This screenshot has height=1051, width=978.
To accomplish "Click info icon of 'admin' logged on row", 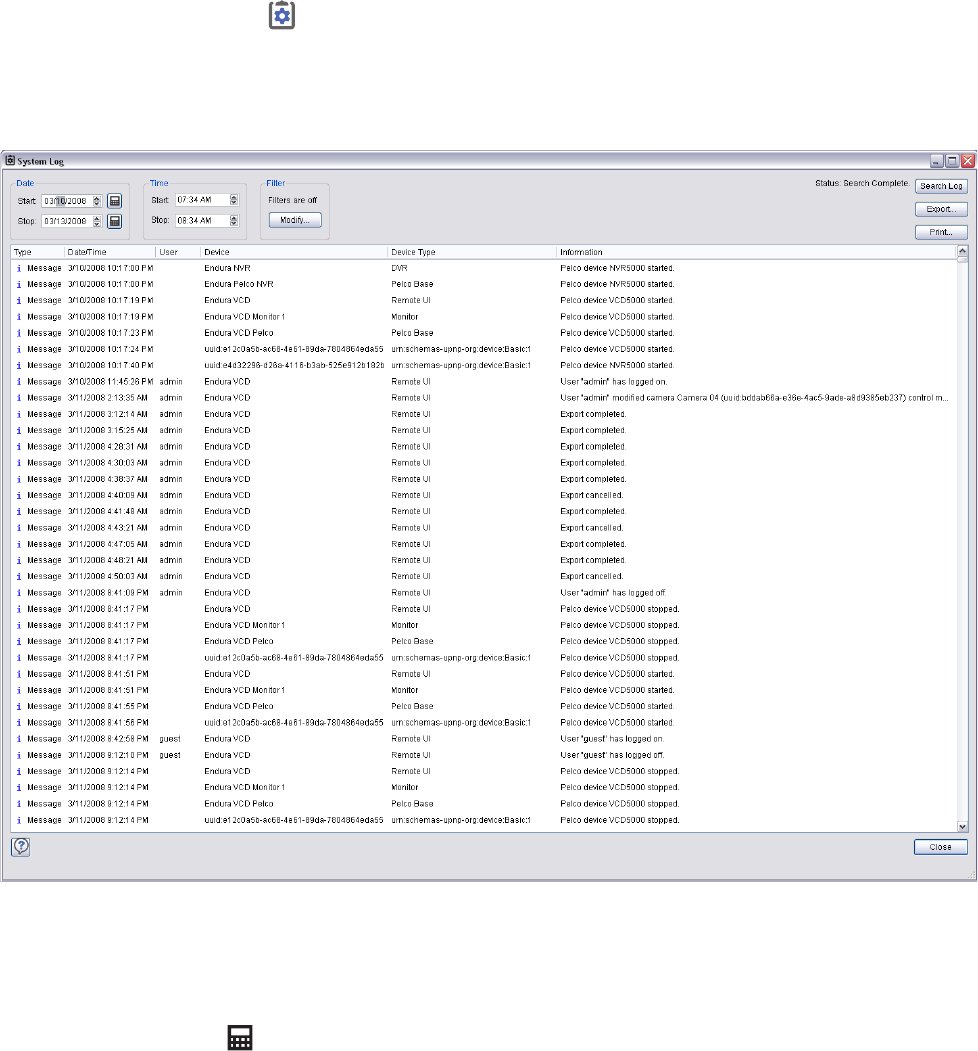I will coord(19,382).
